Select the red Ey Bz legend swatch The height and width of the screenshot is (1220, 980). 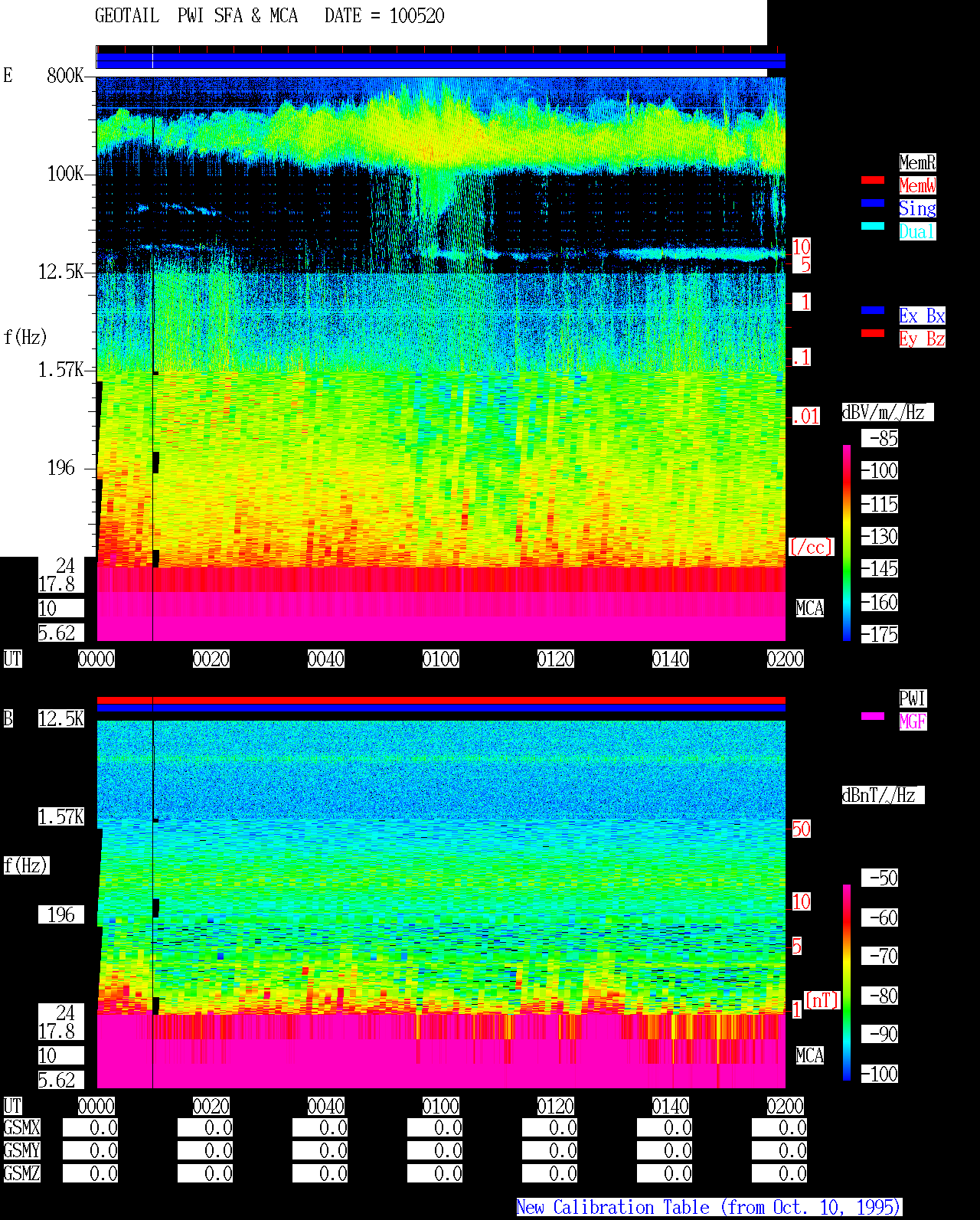click(x=873, y=333)
